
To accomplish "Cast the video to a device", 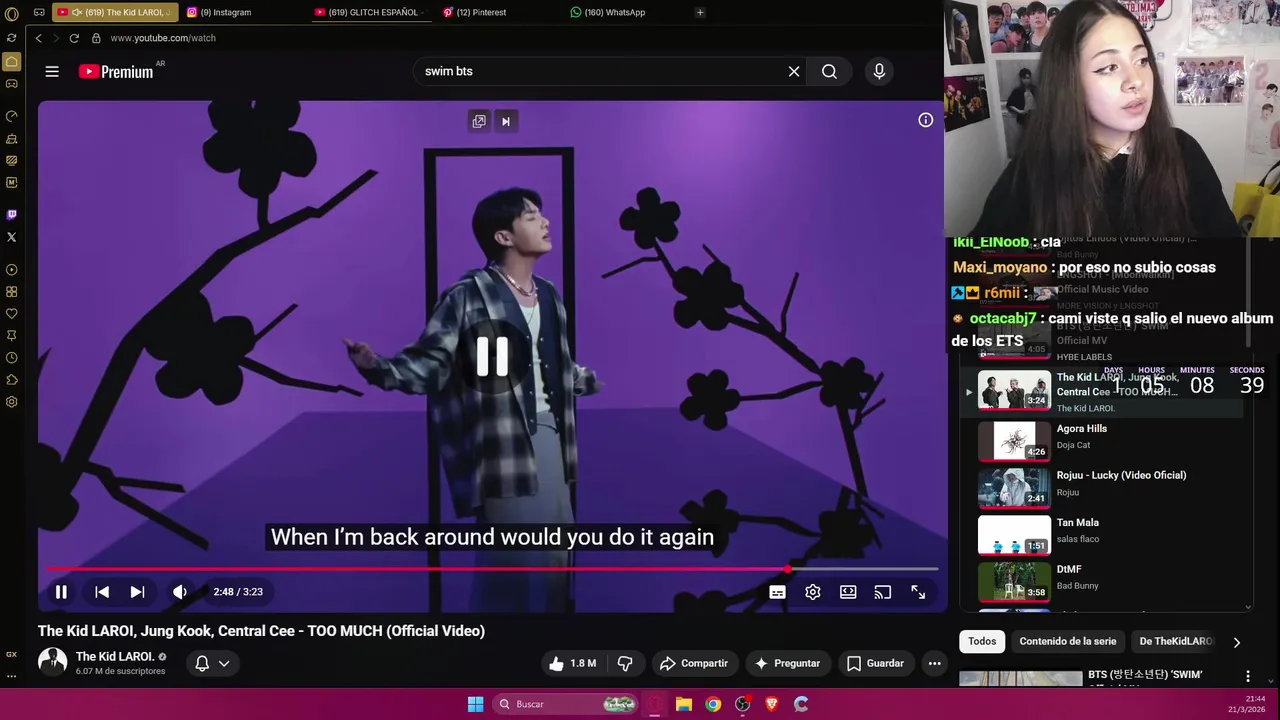I will 883,592.
